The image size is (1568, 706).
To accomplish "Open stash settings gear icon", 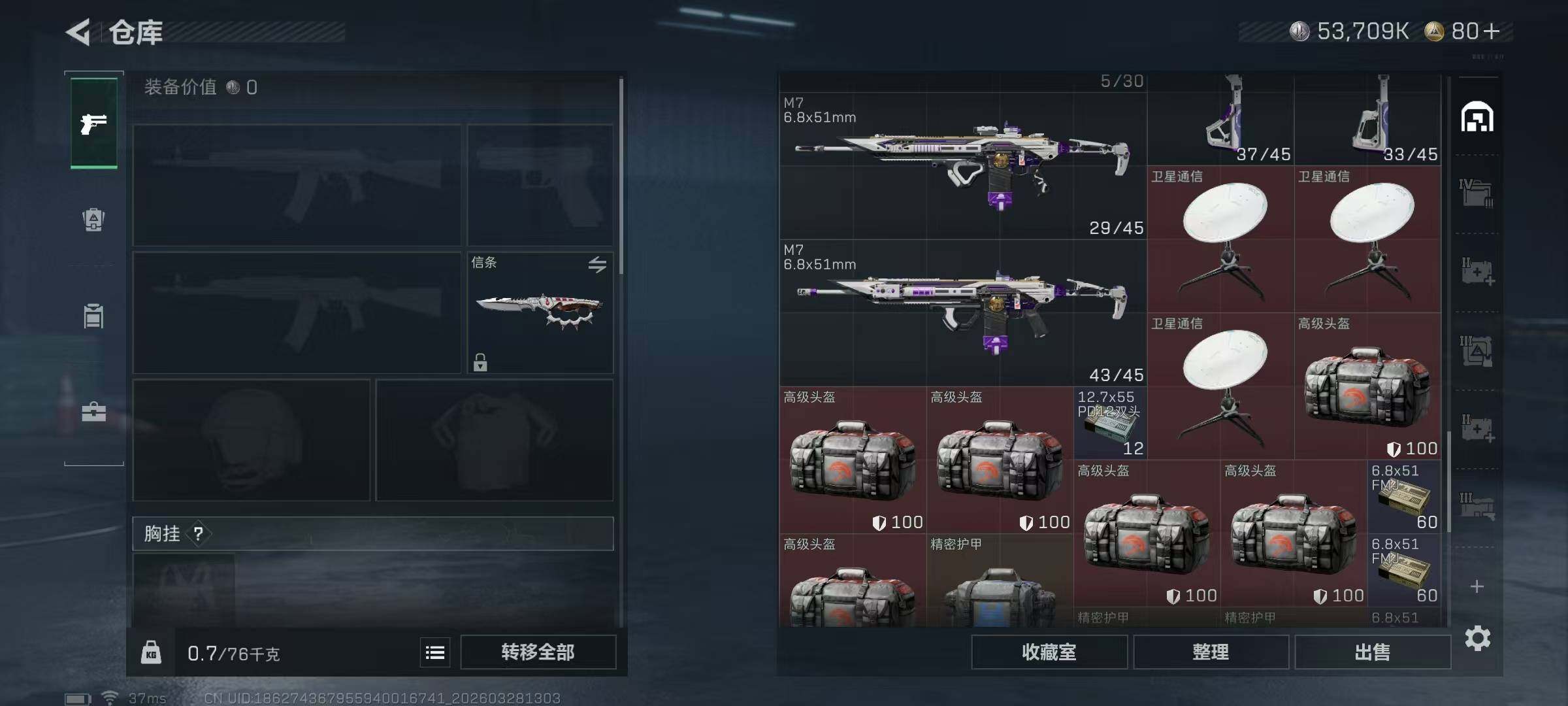I will 1477,638.
